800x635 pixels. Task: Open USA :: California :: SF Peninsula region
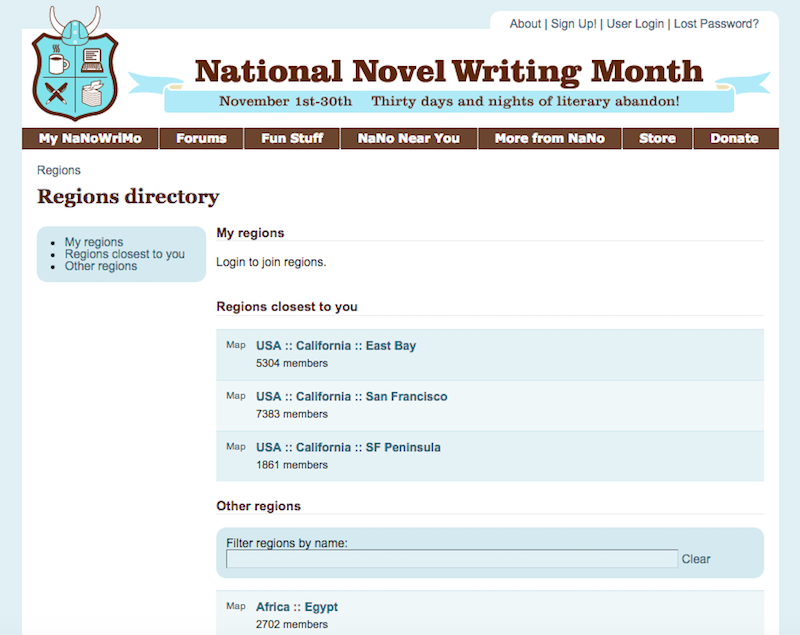click(348, 447)
